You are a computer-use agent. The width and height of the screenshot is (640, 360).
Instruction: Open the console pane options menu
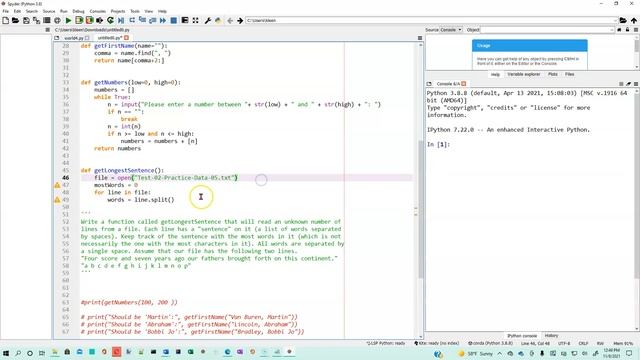tap(636, 84)
